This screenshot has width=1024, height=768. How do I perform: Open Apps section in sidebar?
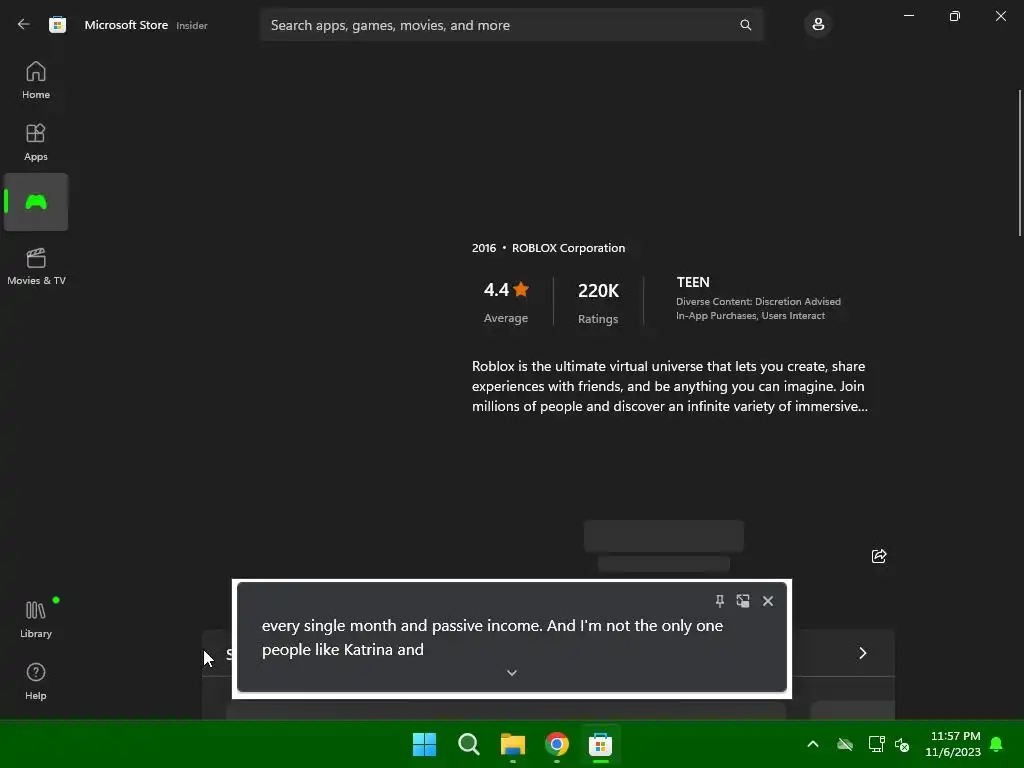(x=36, y=142)
